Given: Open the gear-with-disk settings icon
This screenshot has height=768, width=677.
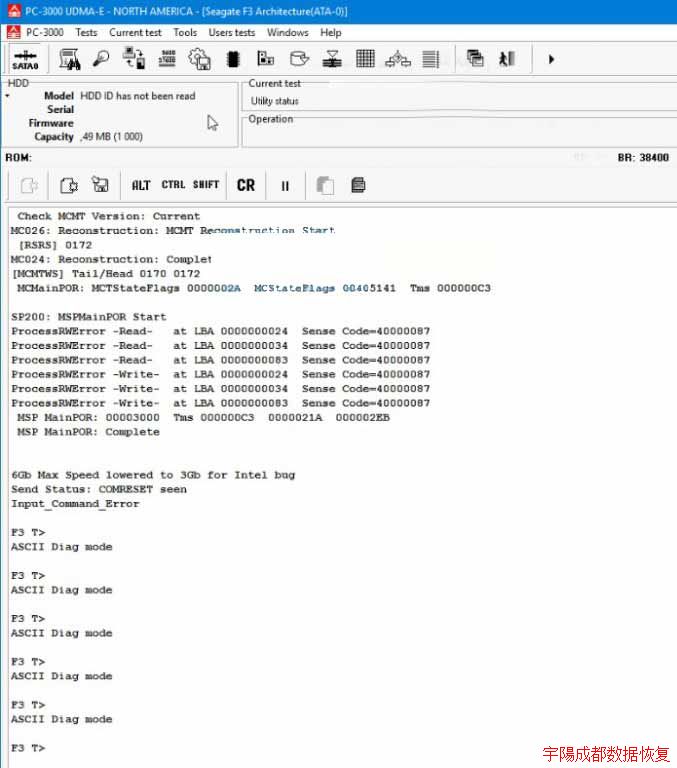Looking at the screenshot, I should pos(199,59).
